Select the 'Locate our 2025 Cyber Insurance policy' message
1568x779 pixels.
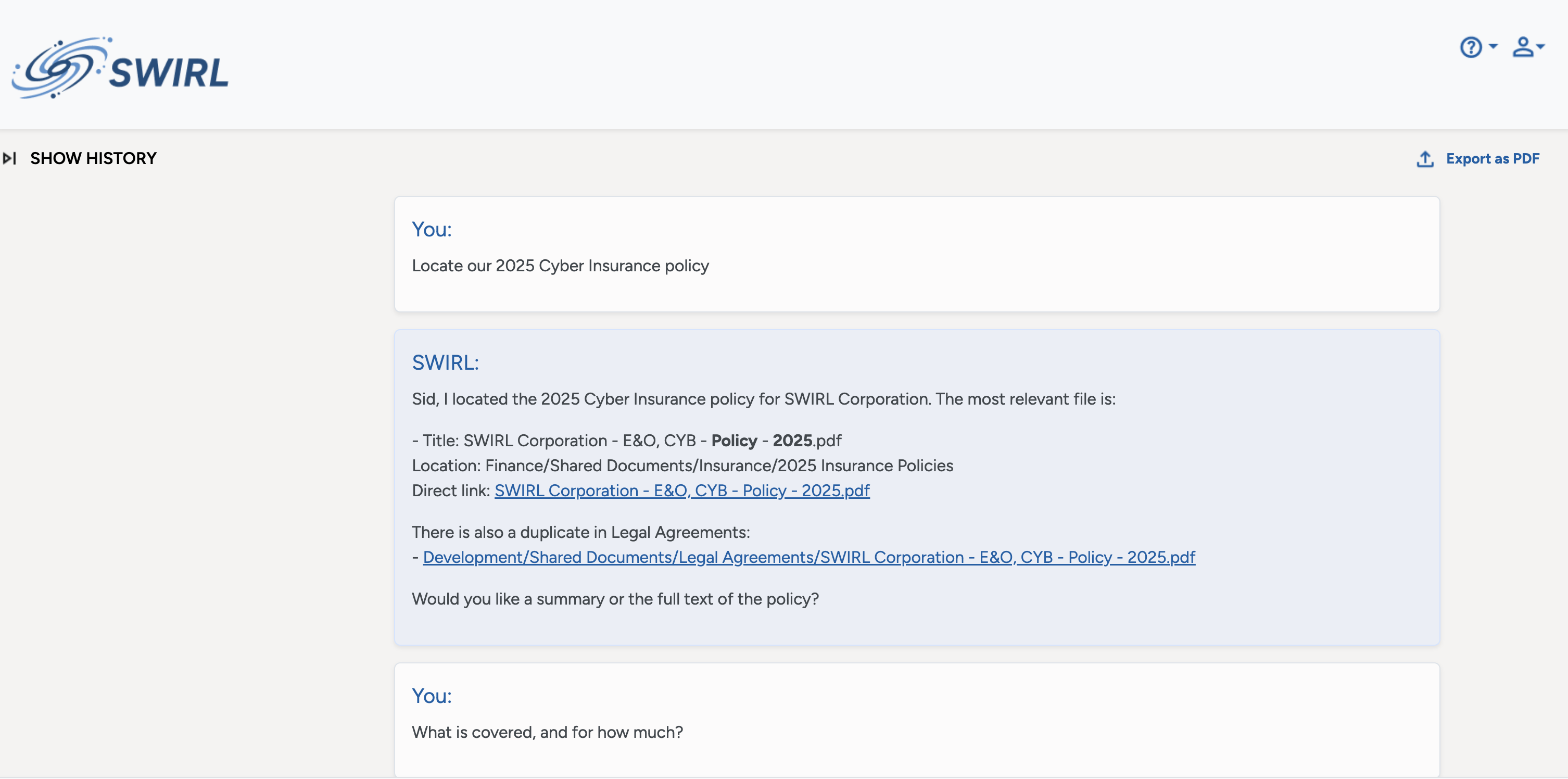[561, 266]
